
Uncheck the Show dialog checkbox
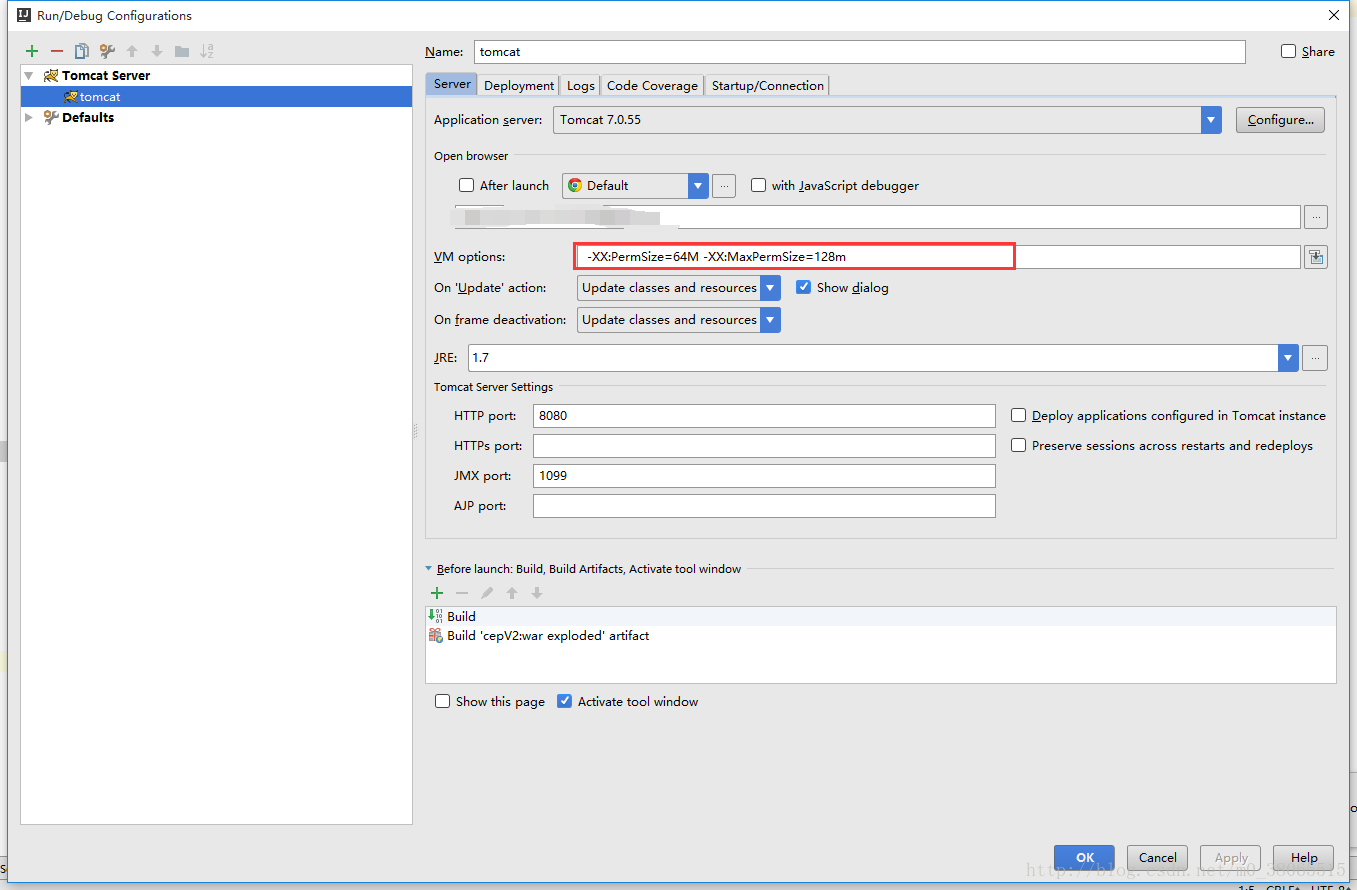click(803, 287)
